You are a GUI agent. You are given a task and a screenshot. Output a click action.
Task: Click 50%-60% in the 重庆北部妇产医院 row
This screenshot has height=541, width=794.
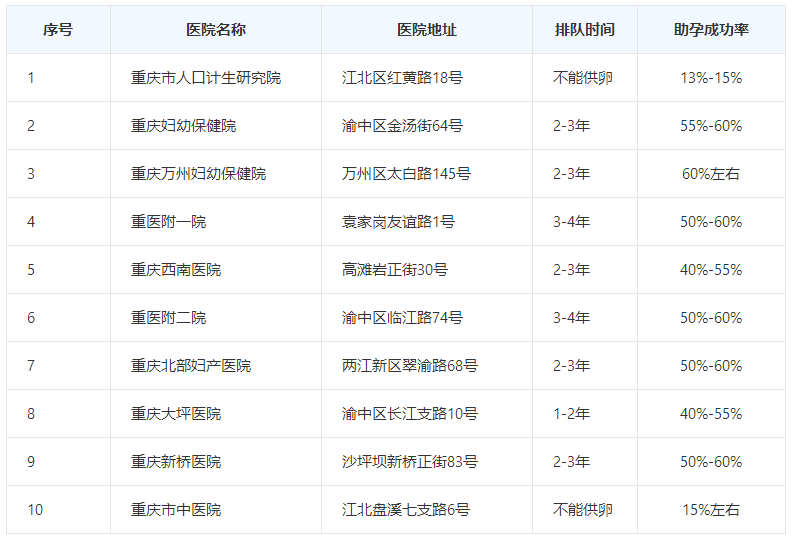point(711,366)
